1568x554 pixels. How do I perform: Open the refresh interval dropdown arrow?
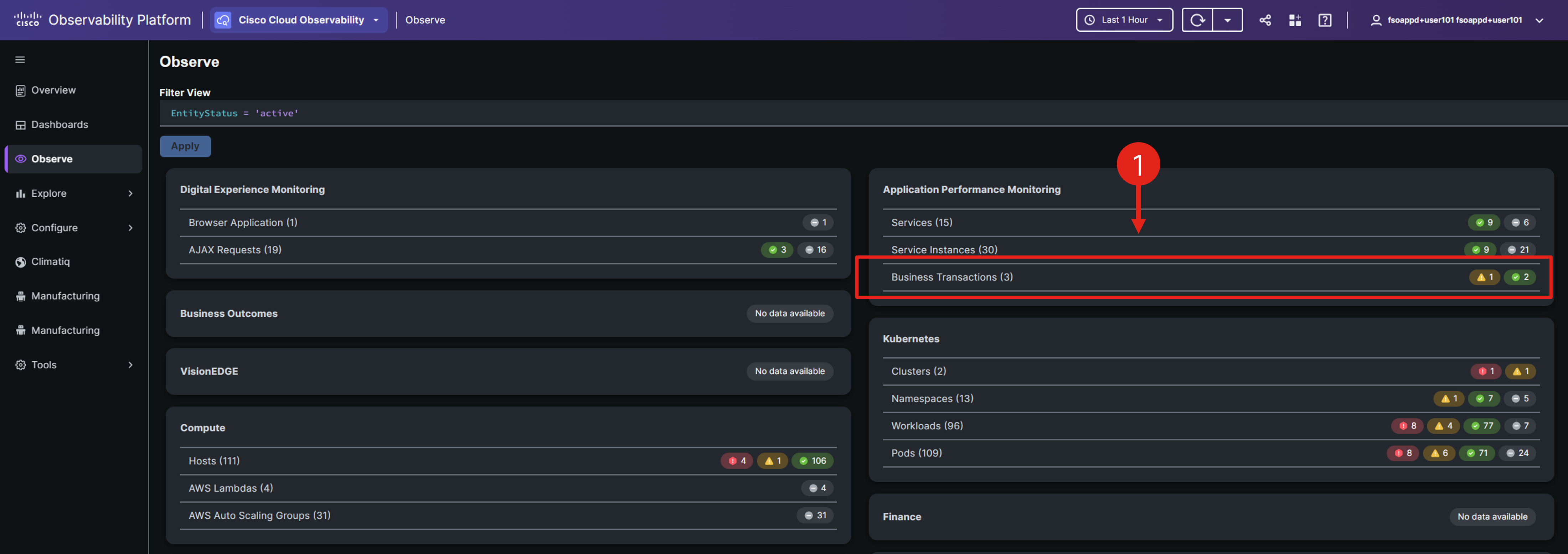point(1227,20)
